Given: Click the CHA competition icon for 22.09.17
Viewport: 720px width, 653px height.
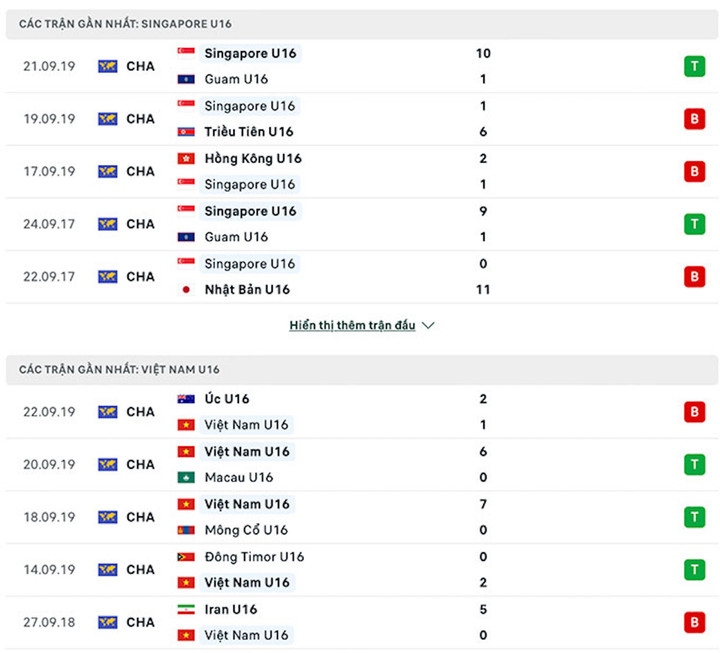Looking at the screenshot, I should click(x=107, y=277).
